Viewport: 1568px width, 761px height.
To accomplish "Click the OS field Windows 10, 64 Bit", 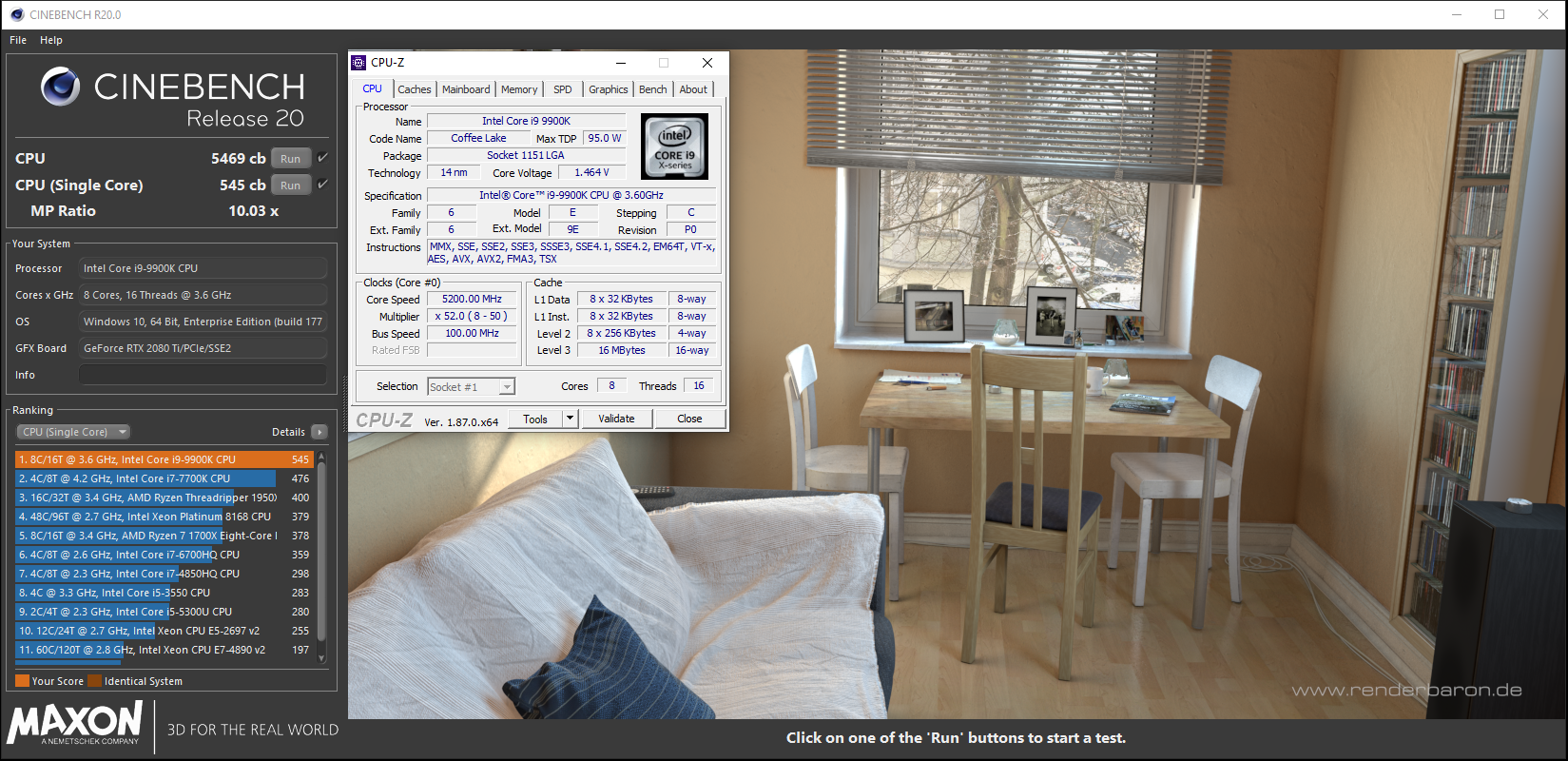I will pos(203,322).
